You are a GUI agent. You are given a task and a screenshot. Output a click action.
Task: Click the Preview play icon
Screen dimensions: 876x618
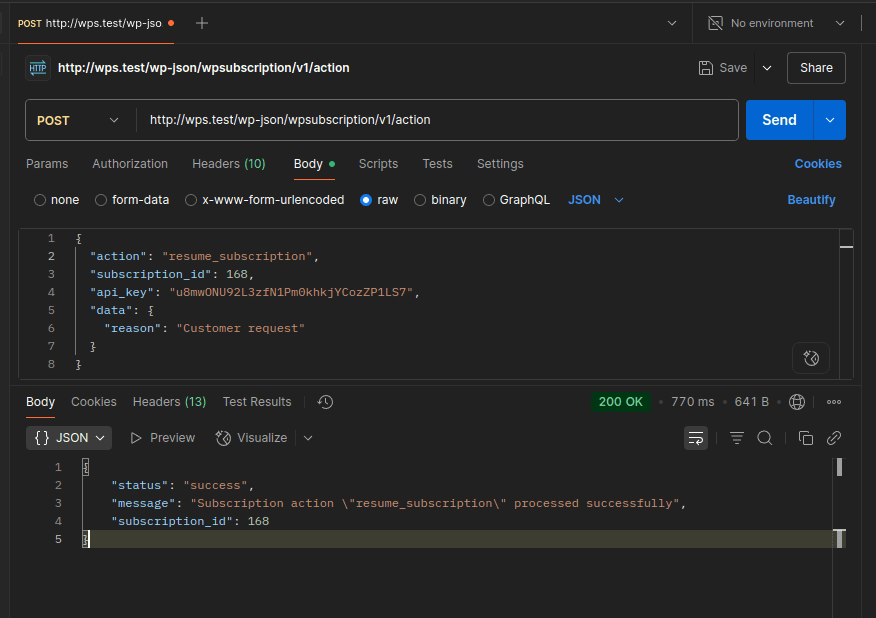pos(136,438)
